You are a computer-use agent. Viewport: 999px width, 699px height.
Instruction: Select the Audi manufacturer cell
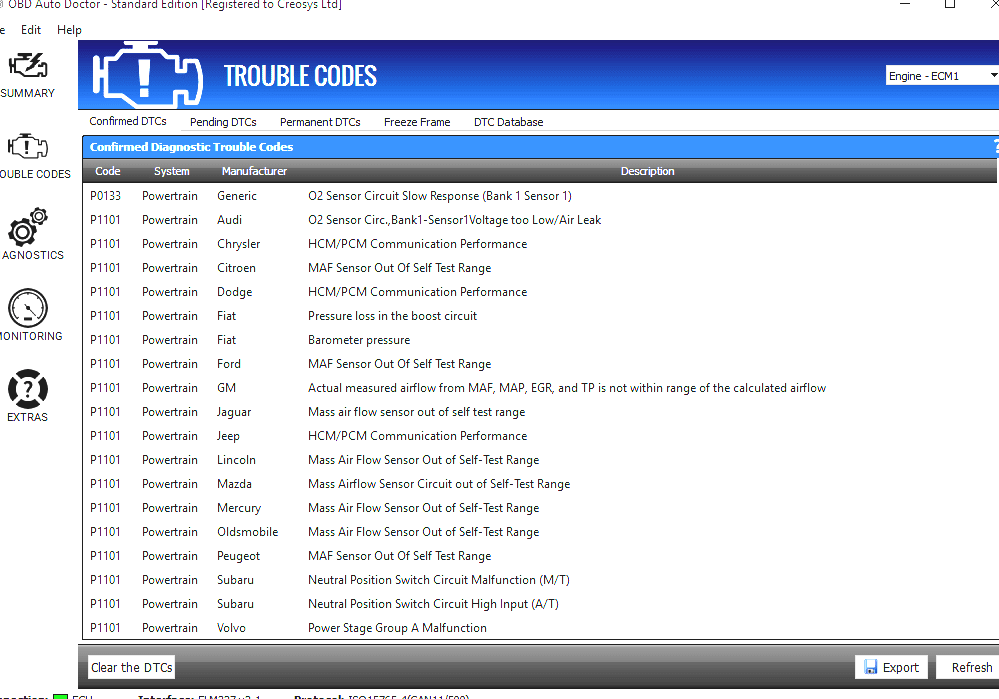(x=229, y=220)
